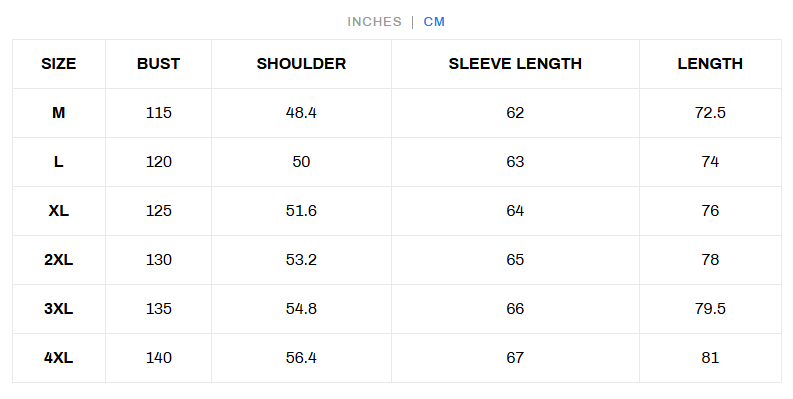Click the shoulder value 48.4
The width and height of the screenshot is (793, 399).
tap(301, 113)
